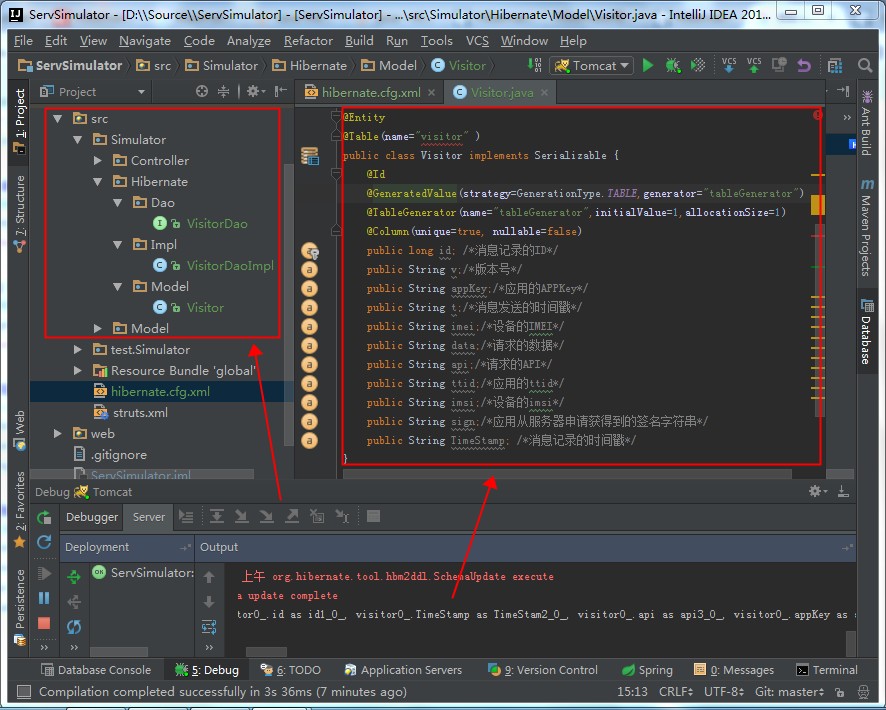Open the Navigate menu
Image resolution: width=886 pixels, height=710 pixels.
[x=145, y=41]
